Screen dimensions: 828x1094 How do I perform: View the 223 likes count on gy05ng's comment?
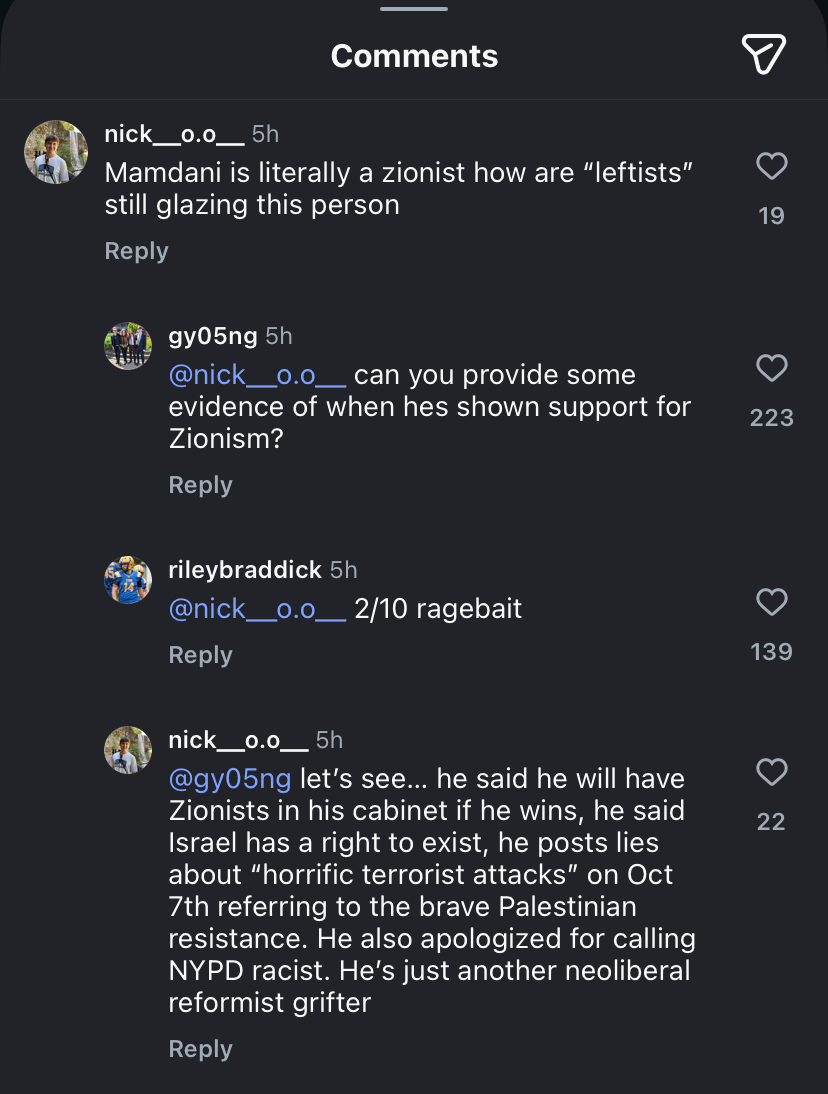(771, 418)
